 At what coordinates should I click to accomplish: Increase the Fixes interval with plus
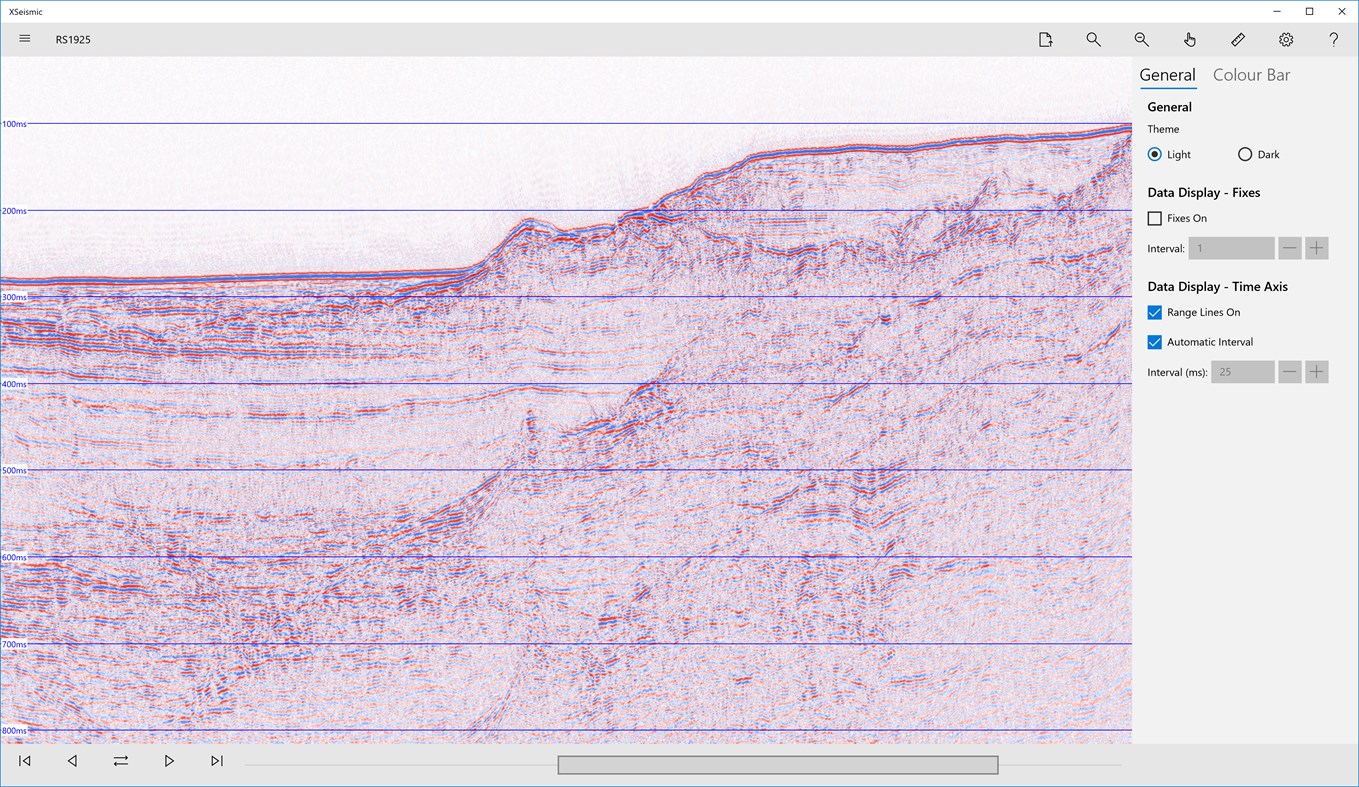tap(1316, 247)
